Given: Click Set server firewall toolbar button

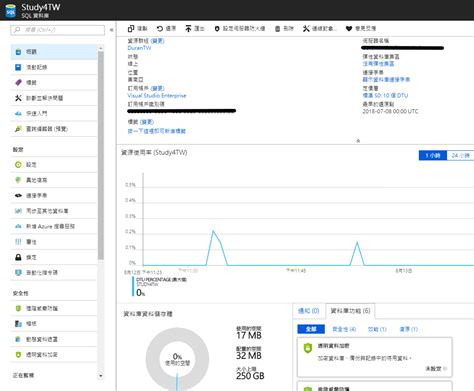Looking at the screenshot, I should tap(240, 29).
